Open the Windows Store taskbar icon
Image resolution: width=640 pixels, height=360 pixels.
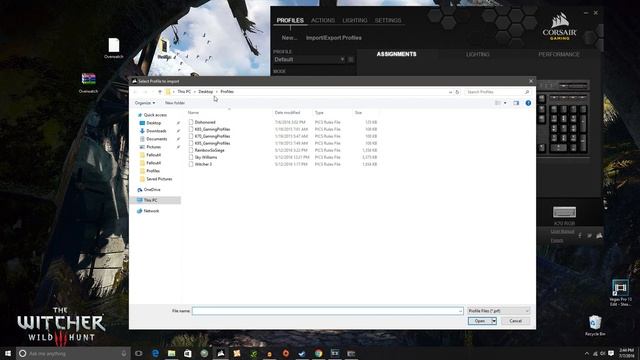click(188, 353)
